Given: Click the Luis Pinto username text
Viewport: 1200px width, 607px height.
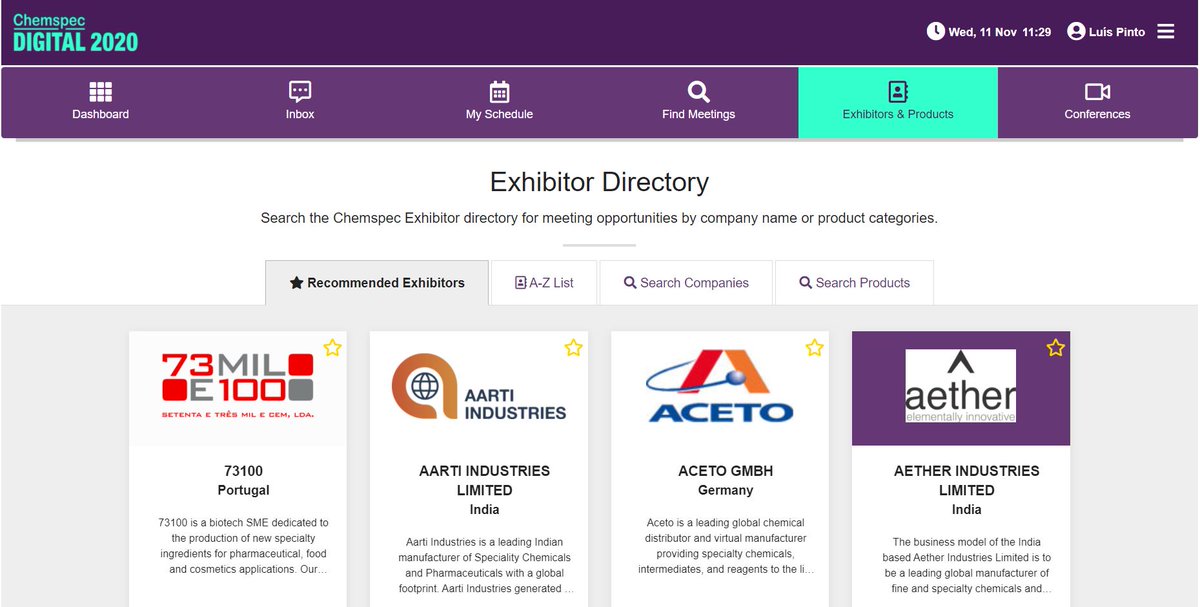Looking at the screenshot, I should tap(1117, 32).
